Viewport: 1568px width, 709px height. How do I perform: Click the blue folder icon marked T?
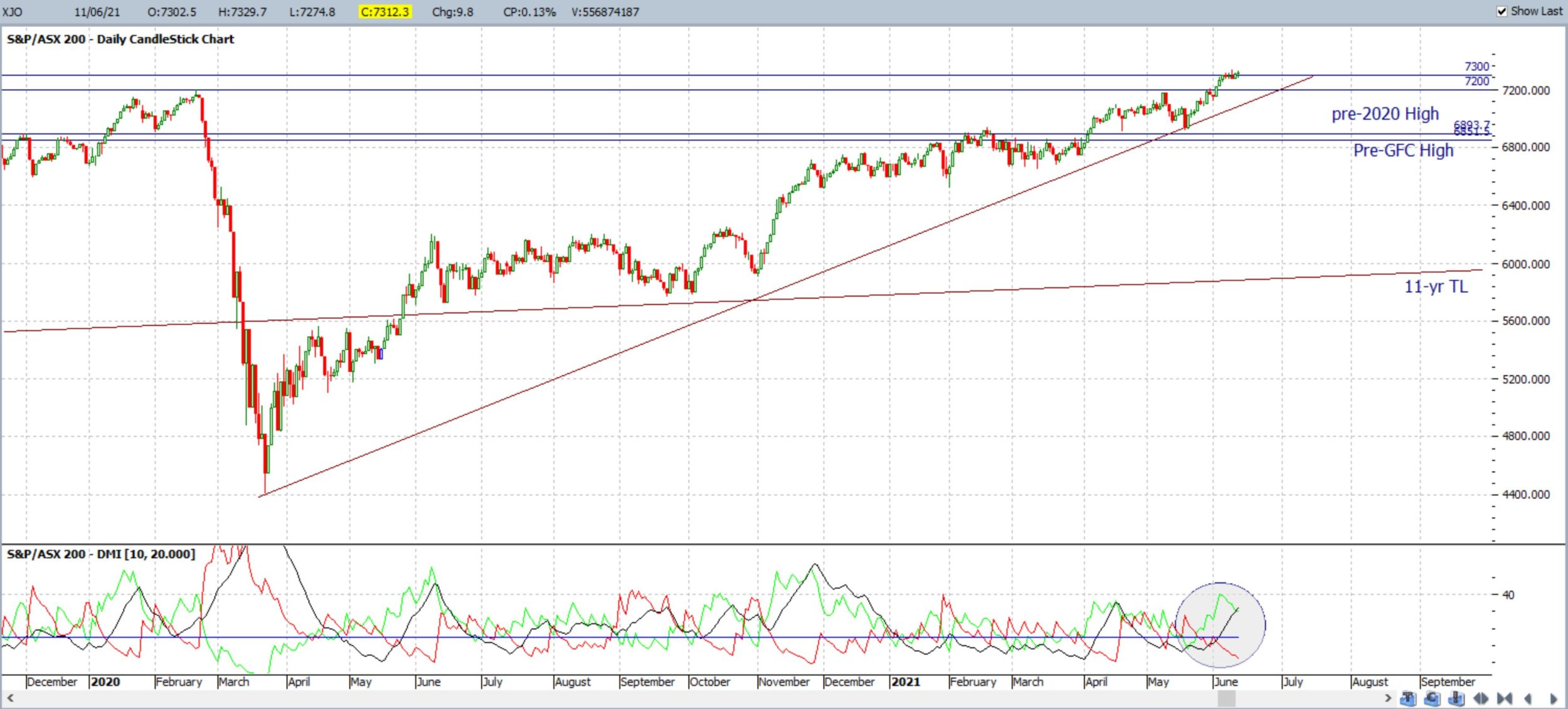point(1408,698)
